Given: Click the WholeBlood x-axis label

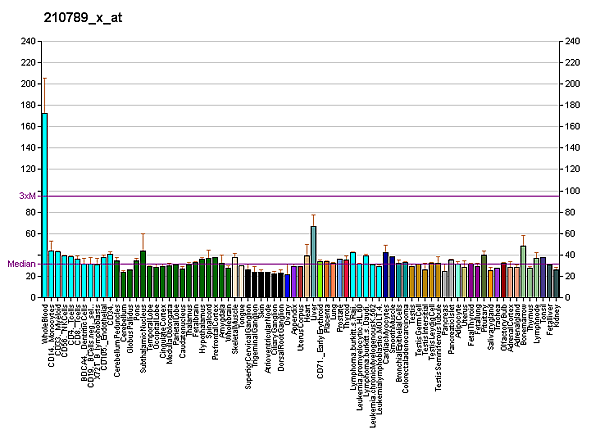Looking at the screenshot, I should tap(45, 324).
